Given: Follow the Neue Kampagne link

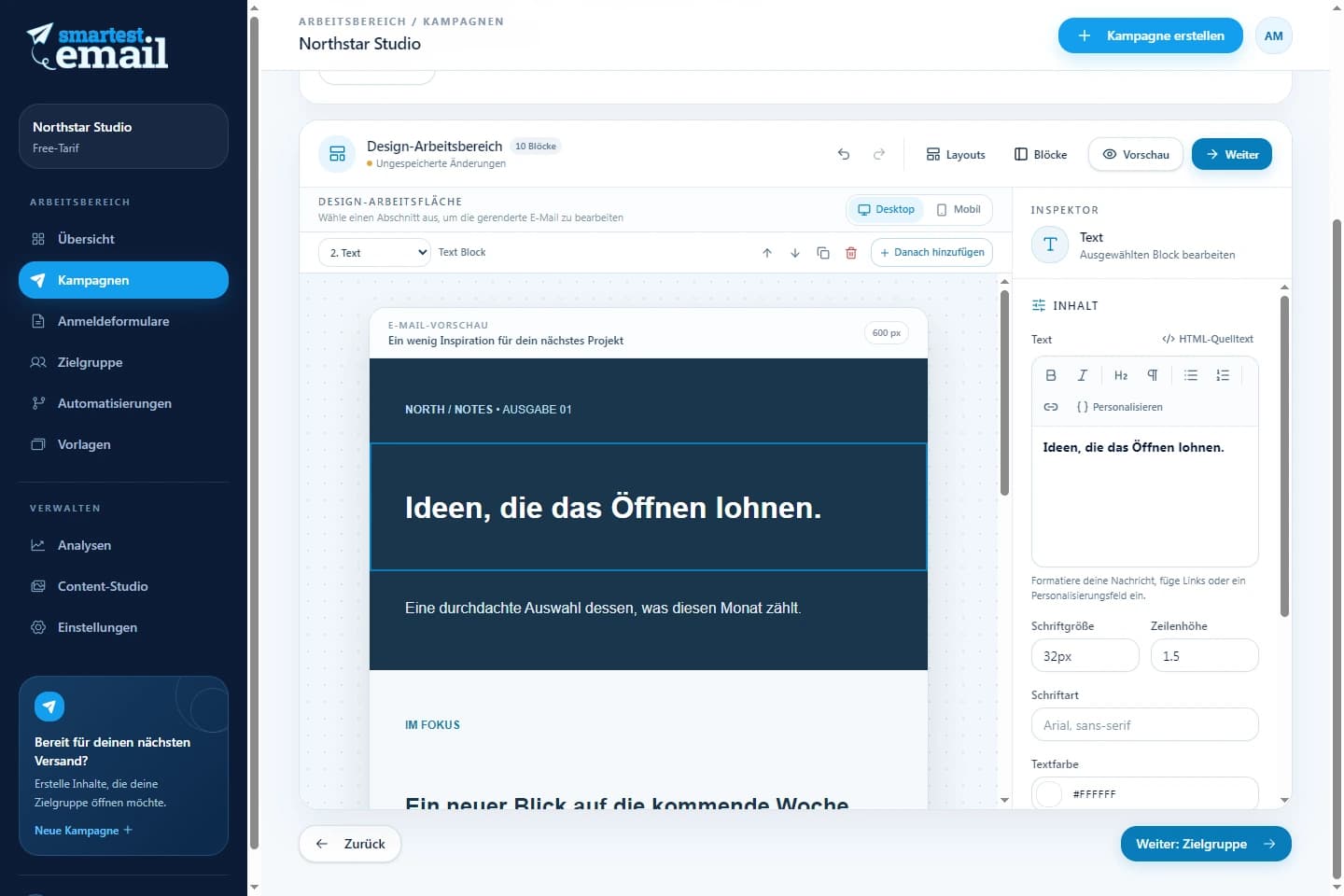Looking at the screenshot, I should (83, 831).
